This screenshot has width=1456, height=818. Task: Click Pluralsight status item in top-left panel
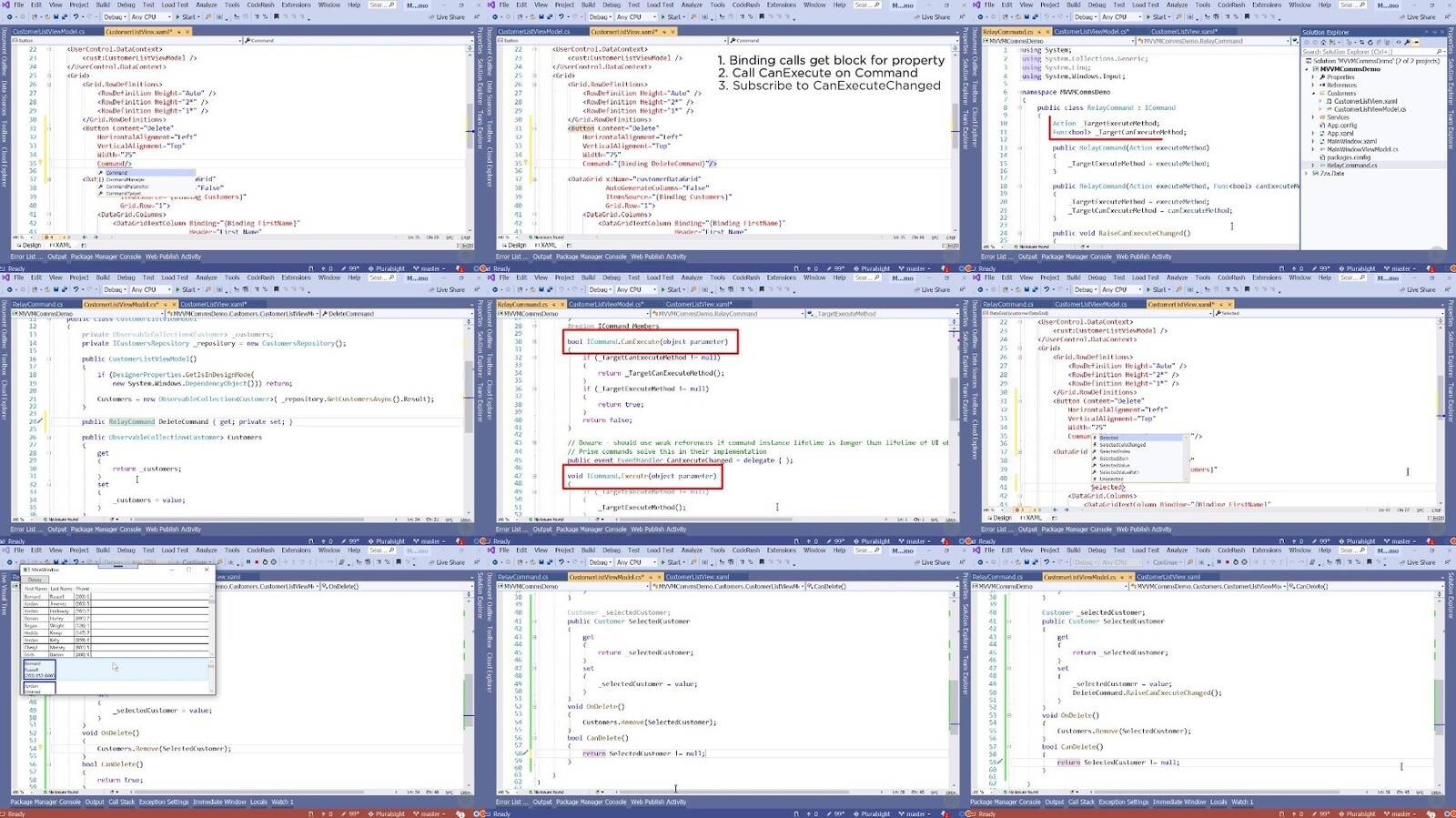click(x=387, y=268)
